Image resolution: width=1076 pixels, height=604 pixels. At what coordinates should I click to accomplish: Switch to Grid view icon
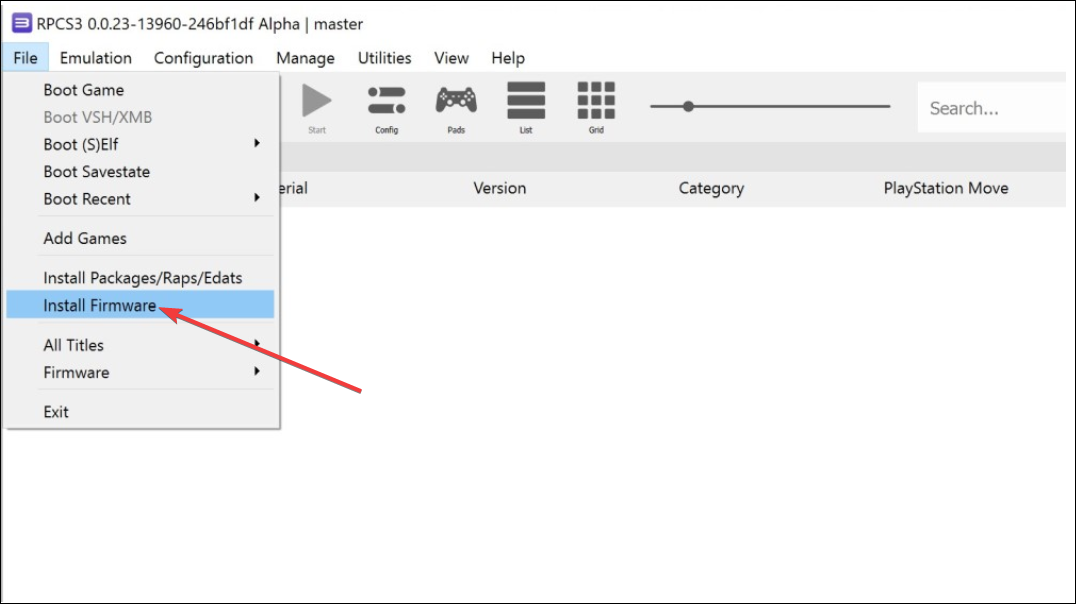coord(596,102)
